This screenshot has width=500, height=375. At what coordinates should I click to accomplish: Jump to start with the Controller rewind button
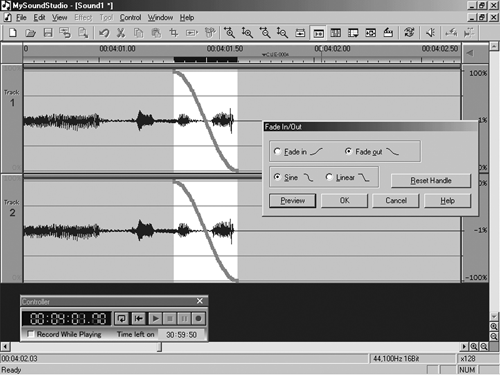(138, 318)
